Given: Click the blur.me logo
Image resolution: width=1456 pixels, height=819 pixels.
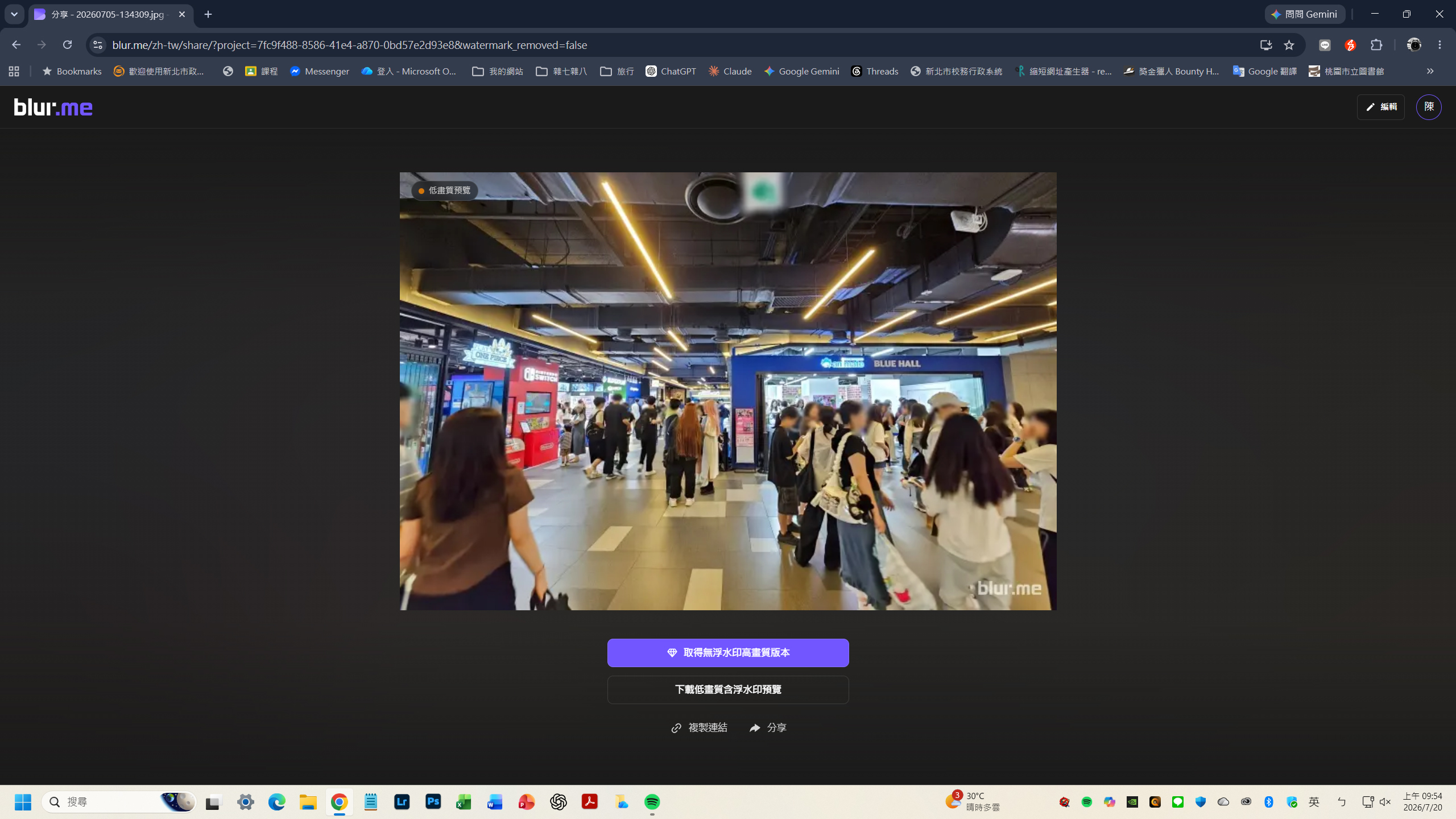Looking at the screenshot, I should pyautogui.click(x=53, y=107).
